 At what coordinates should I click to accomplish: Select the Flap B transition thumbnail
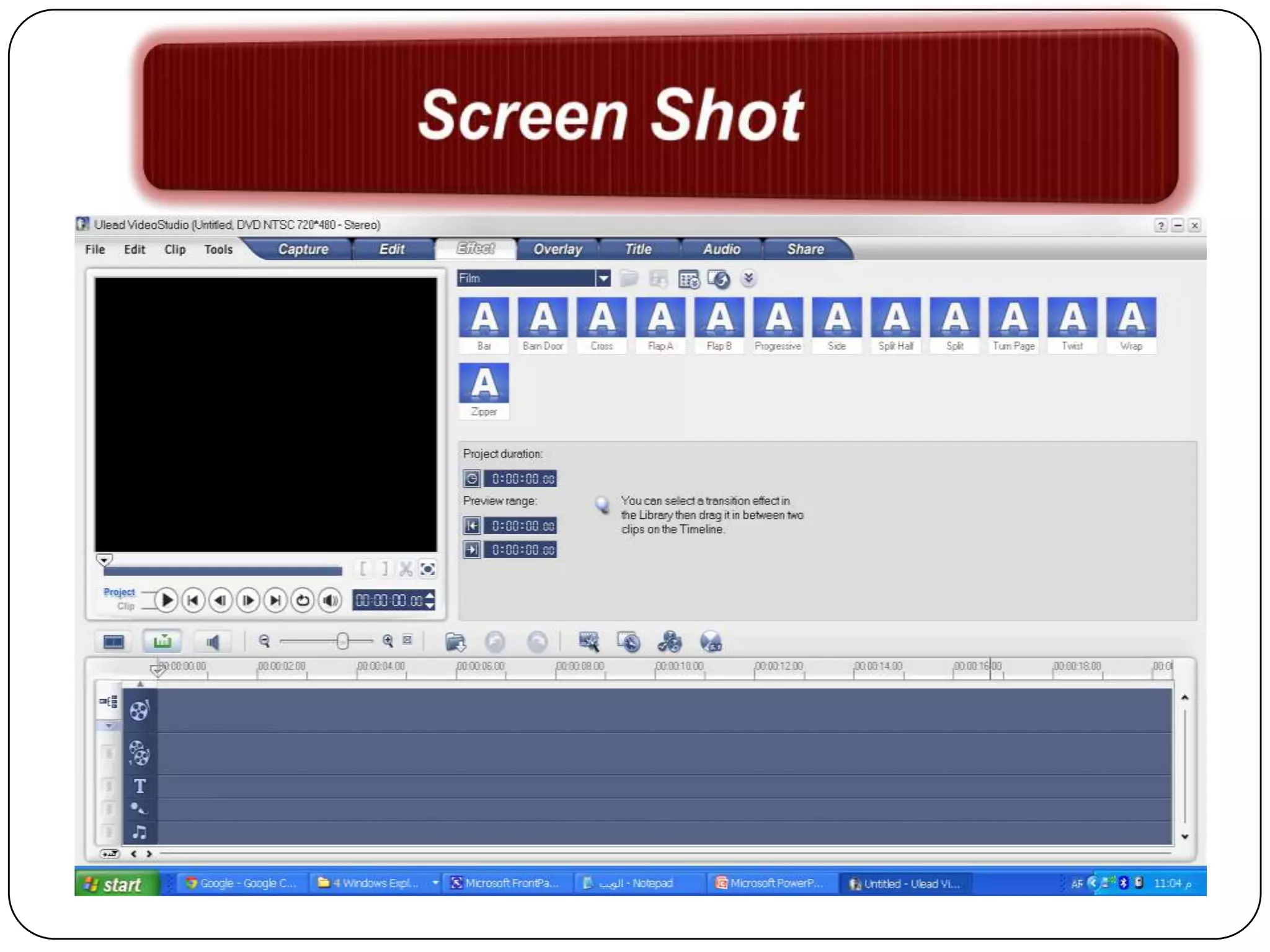tap(719, 325)
